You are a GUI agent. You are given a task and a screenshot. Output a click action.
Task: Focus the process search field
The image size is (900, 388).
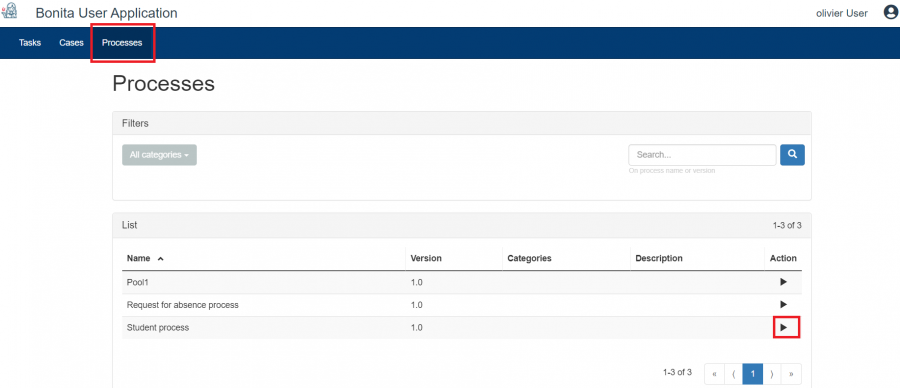[703, 154]
